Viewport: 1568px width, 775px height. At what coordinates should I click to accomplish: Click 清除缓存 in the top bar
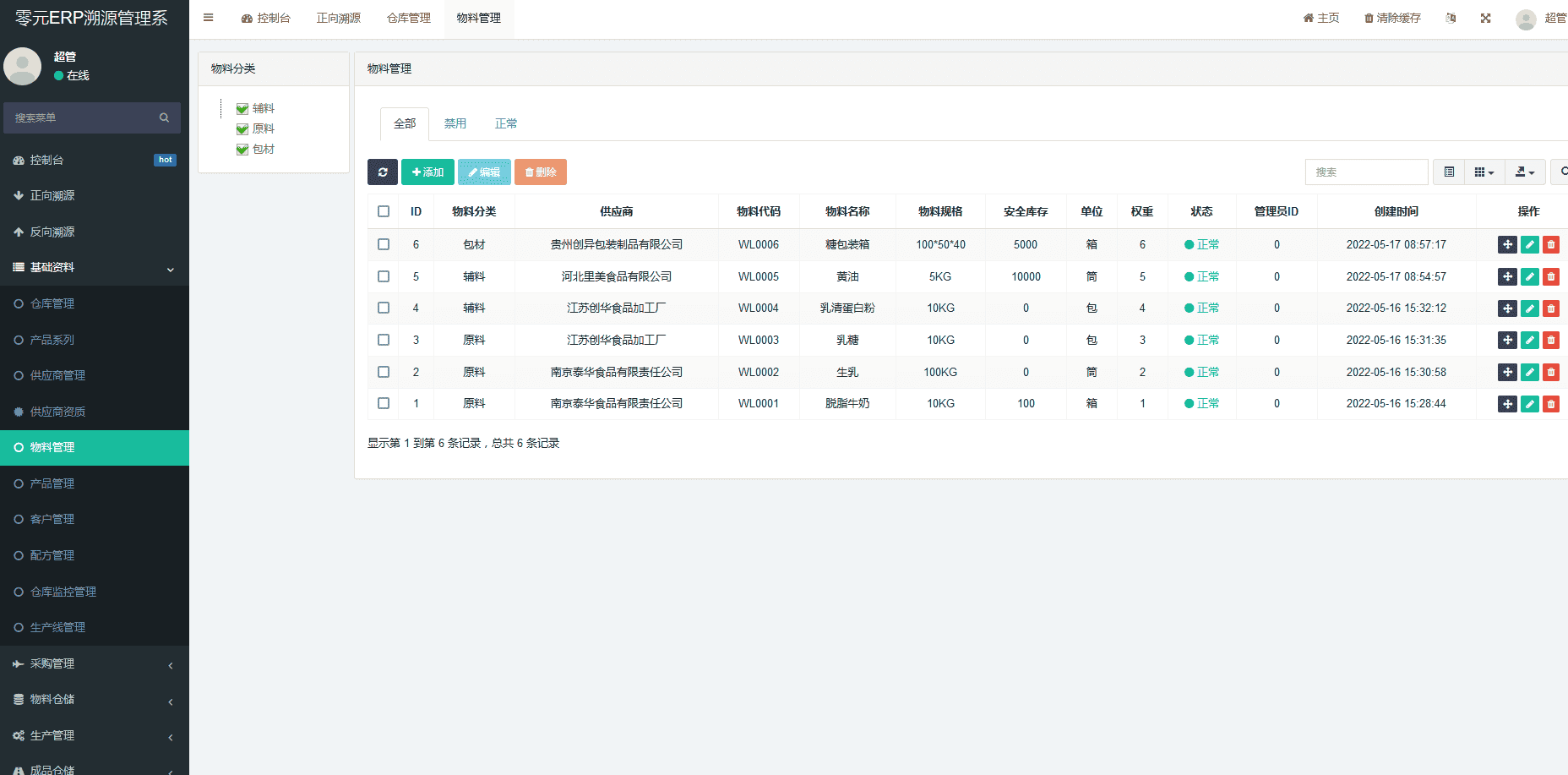pyautogui.click(x=1392, y=18)
